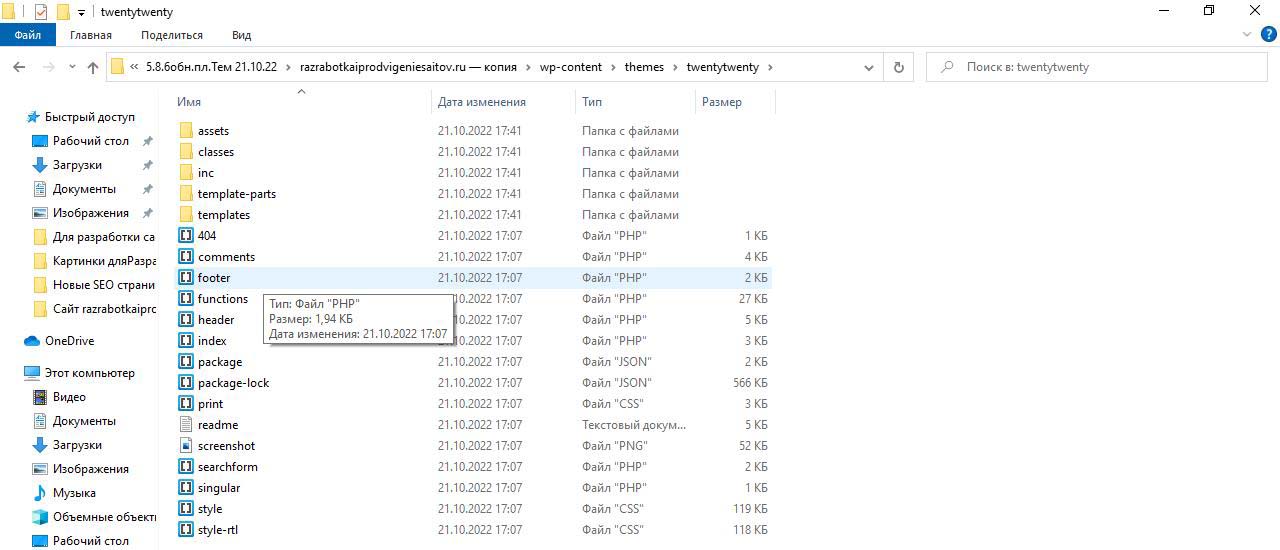Image resolution: width=1280 pixels, height=550 pixels.
Task: Expand the address bar history dropdown
Action: [869, 67]
